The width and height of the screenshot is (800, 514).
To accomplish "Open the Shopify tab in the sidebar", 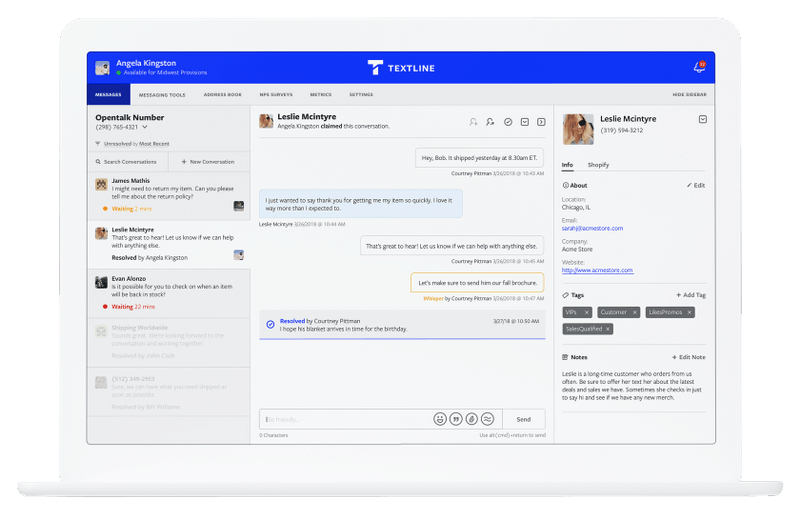I will click(598, 165).
